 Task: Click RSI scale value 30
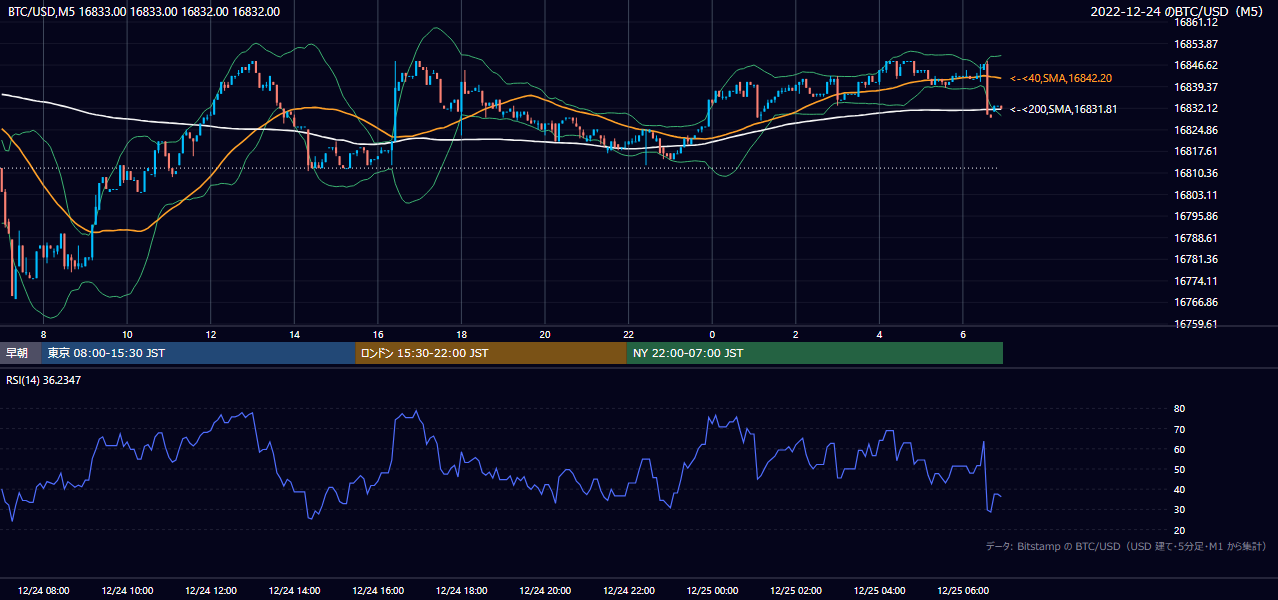pyautogui.click(x=1179, y=510)
